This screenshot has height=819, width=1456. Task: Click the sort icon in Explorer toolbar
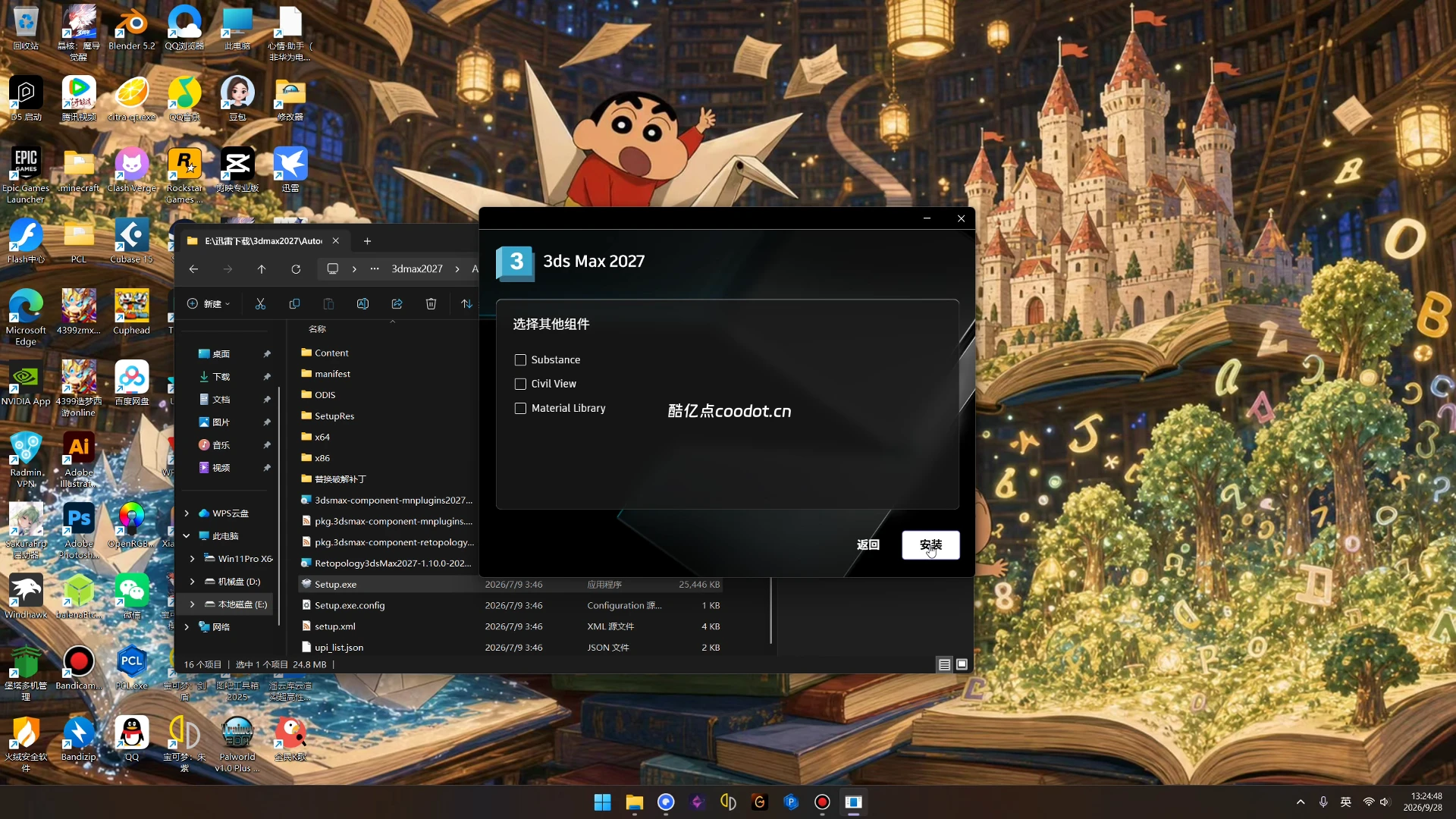tap(466, 304)
